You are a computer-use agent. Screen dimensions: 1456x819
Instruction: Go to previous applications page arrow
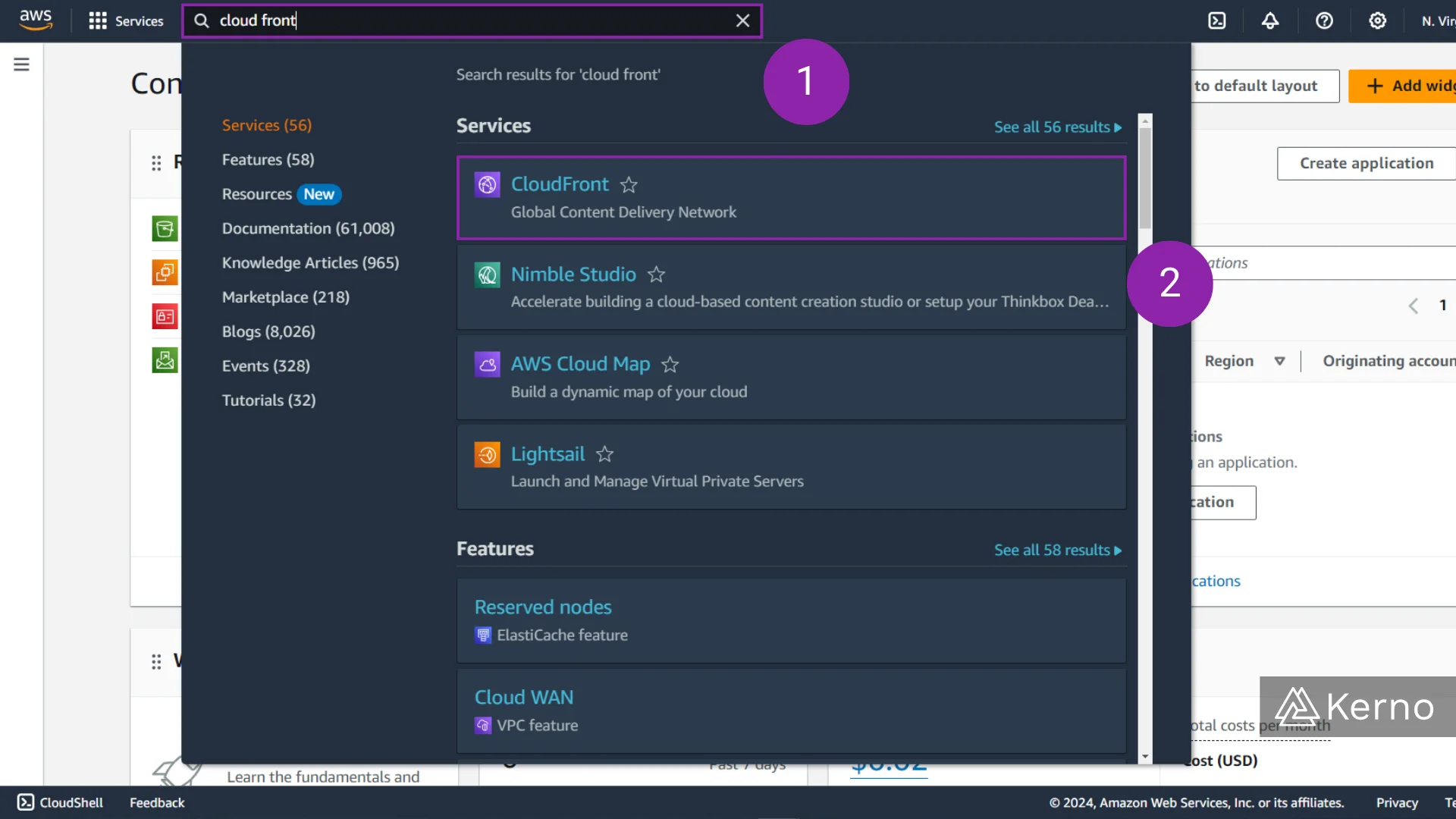coord(1413,306)
